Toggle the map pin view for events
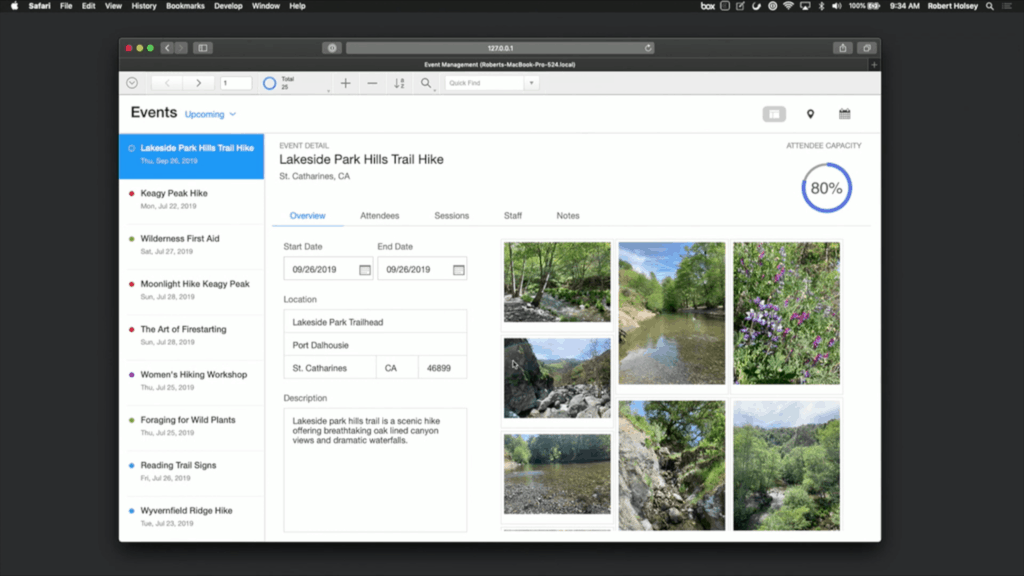The width and height of the screenshot is (1024, 576). pyautogui.click(x=811, y=114)
